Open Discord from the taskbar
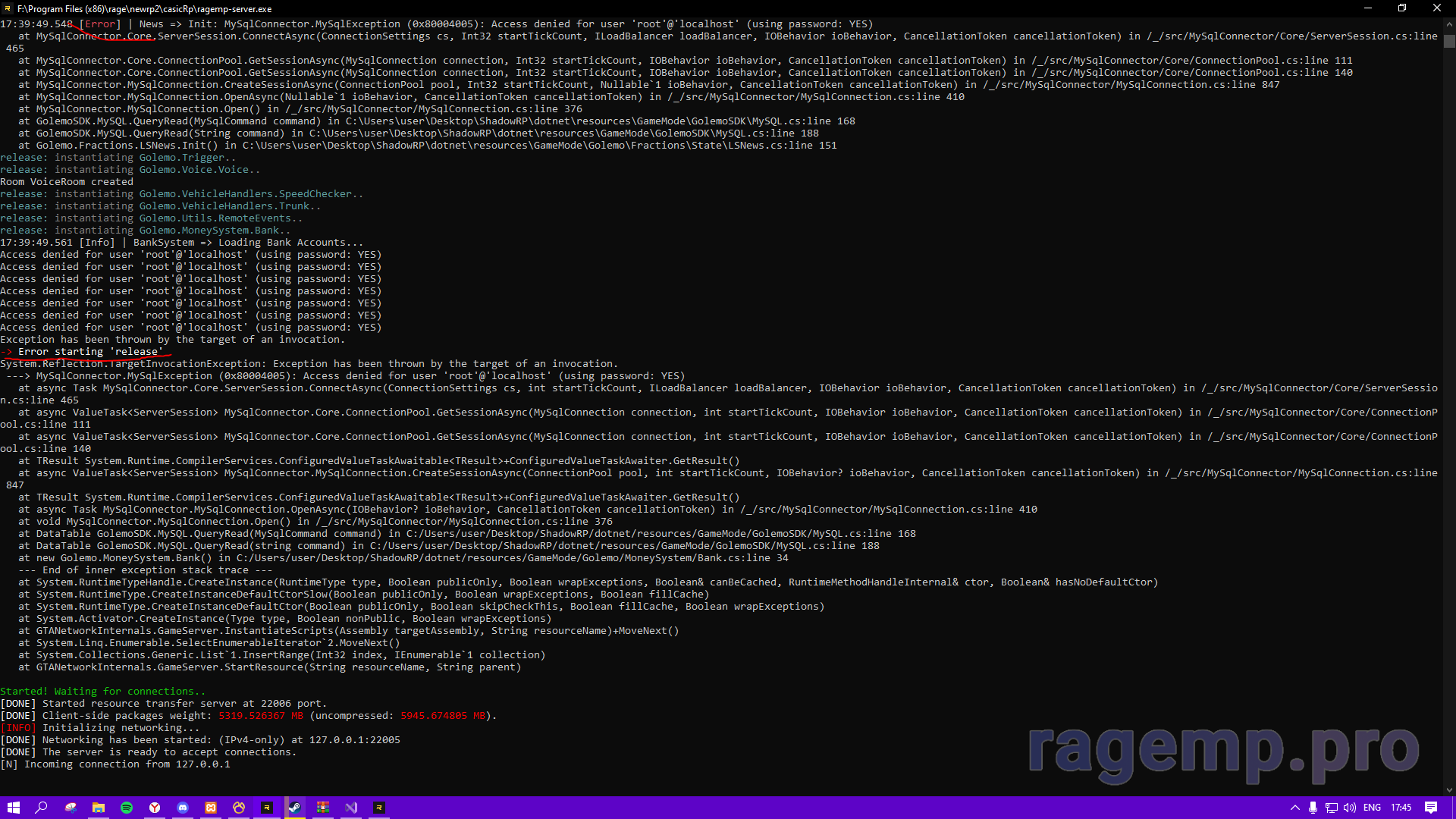Image resolution: width=1456 pixels, height=819 pixels. pos(183,808)
